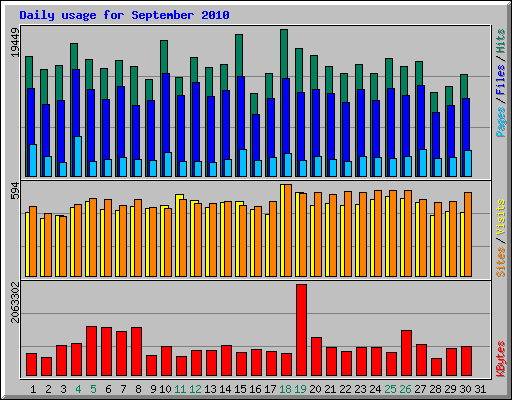This screenshot has height=400, width=512.
Task: Click the green day label 12
Action: coord(195,389)
